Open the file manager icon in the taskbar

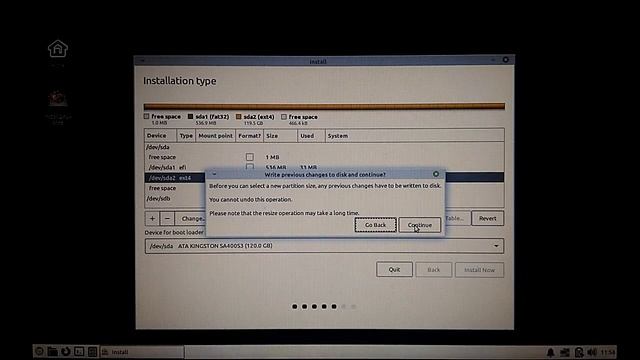pyautogui.click(x=52, y=351)
